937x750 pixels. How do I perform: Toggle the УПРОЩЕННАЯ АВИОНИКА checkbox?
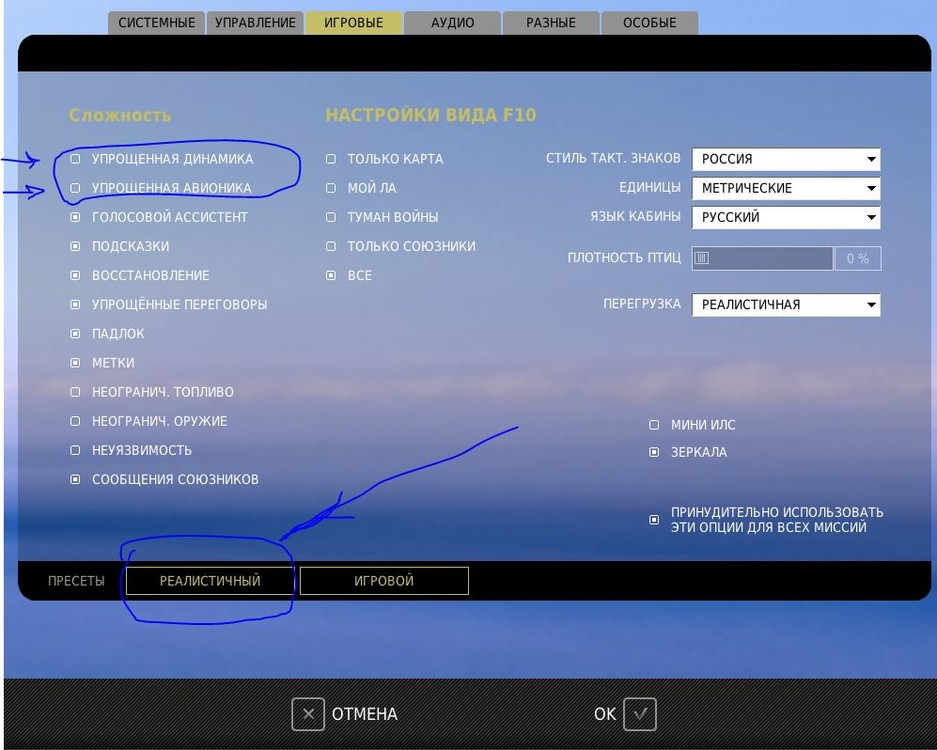point(75,188)
